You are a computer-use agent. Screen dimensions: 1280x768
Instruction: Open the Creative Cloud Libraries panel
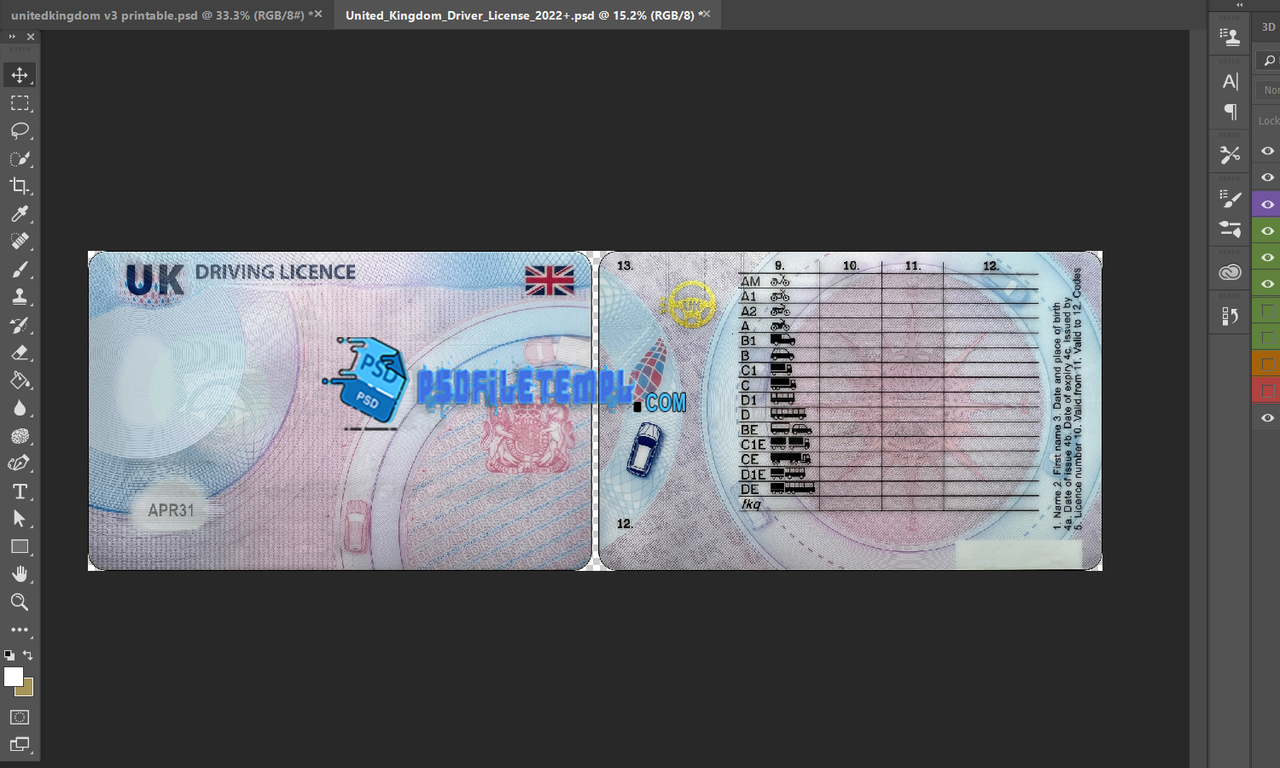pos(1230,272)
